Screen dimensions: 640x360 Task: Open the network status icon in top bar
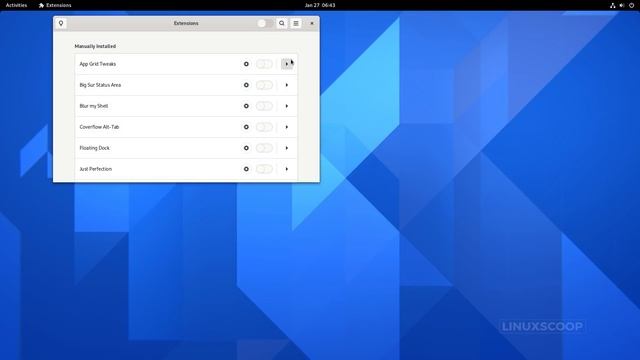click(x=613, y=5)
